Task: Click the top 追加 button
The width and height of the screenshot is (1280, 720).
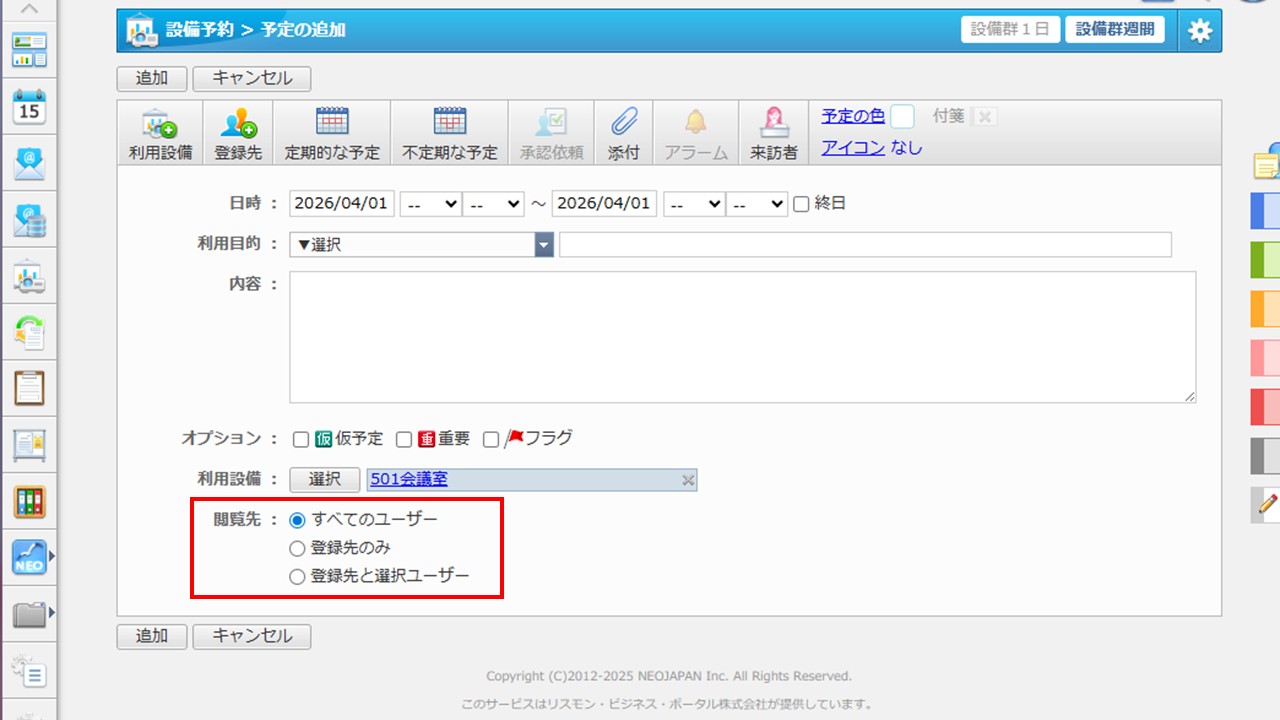Action: tap(152, 78)
